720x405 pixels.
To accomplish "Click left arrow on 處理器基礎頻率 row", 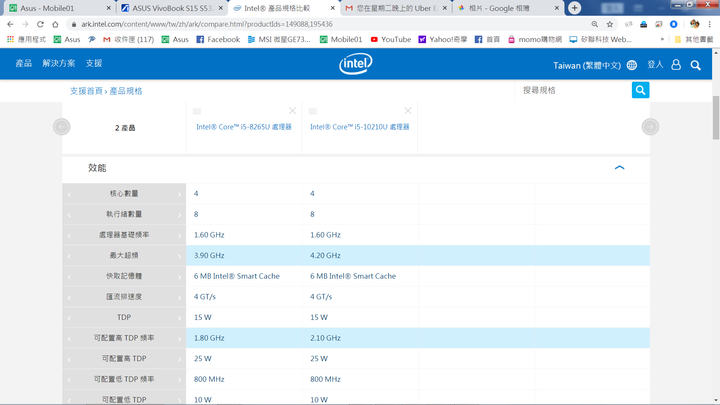I will pos(69,236).
